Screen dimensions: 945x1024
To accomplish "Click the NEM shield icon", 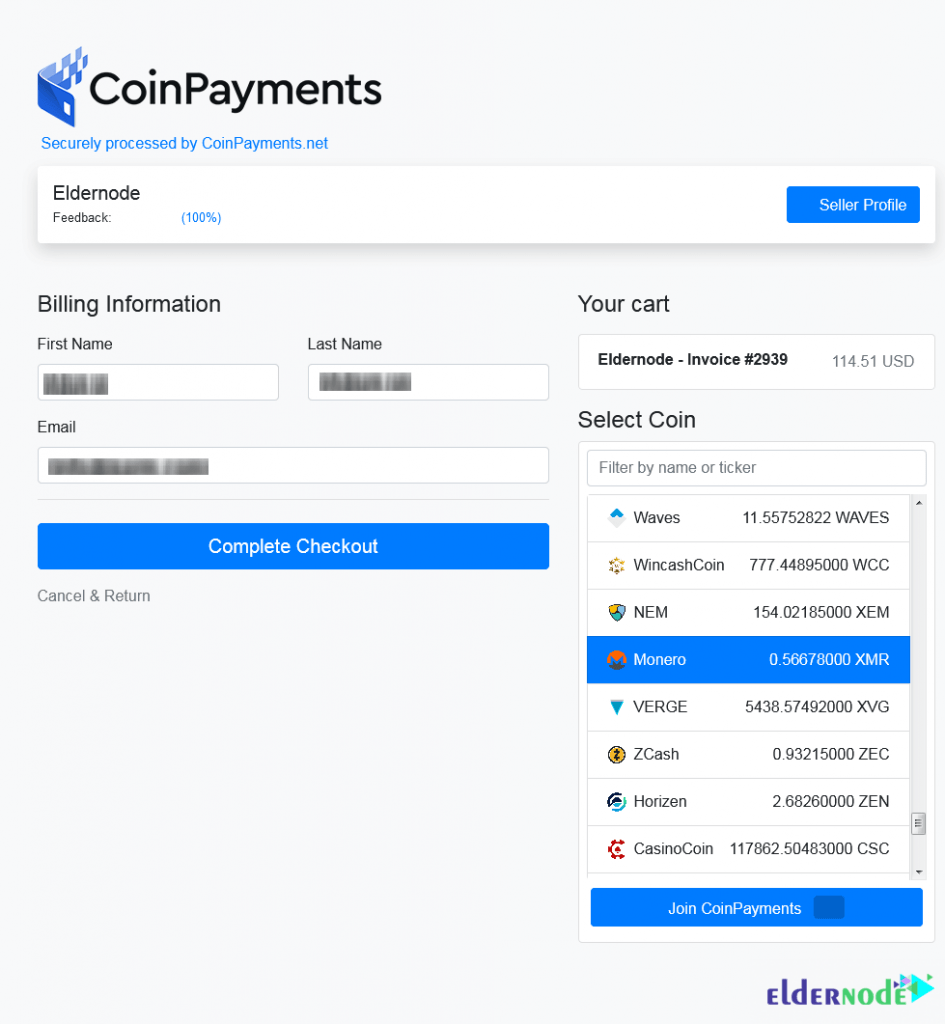I will (x=617, y=613).
